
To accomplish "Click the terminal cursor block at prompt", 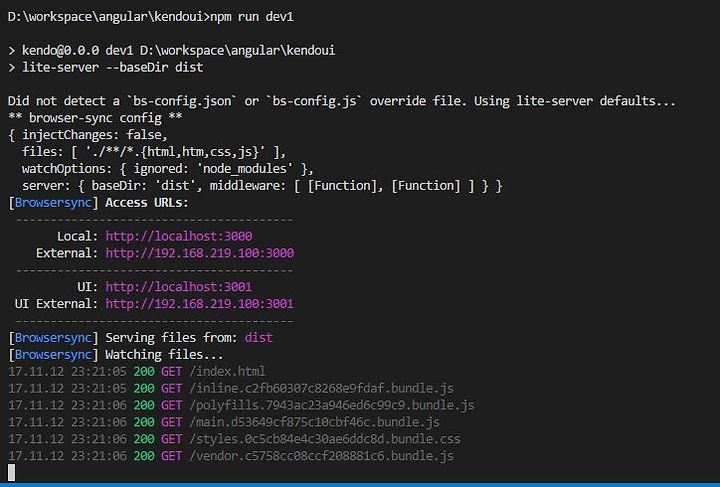I will coord(11,473).
